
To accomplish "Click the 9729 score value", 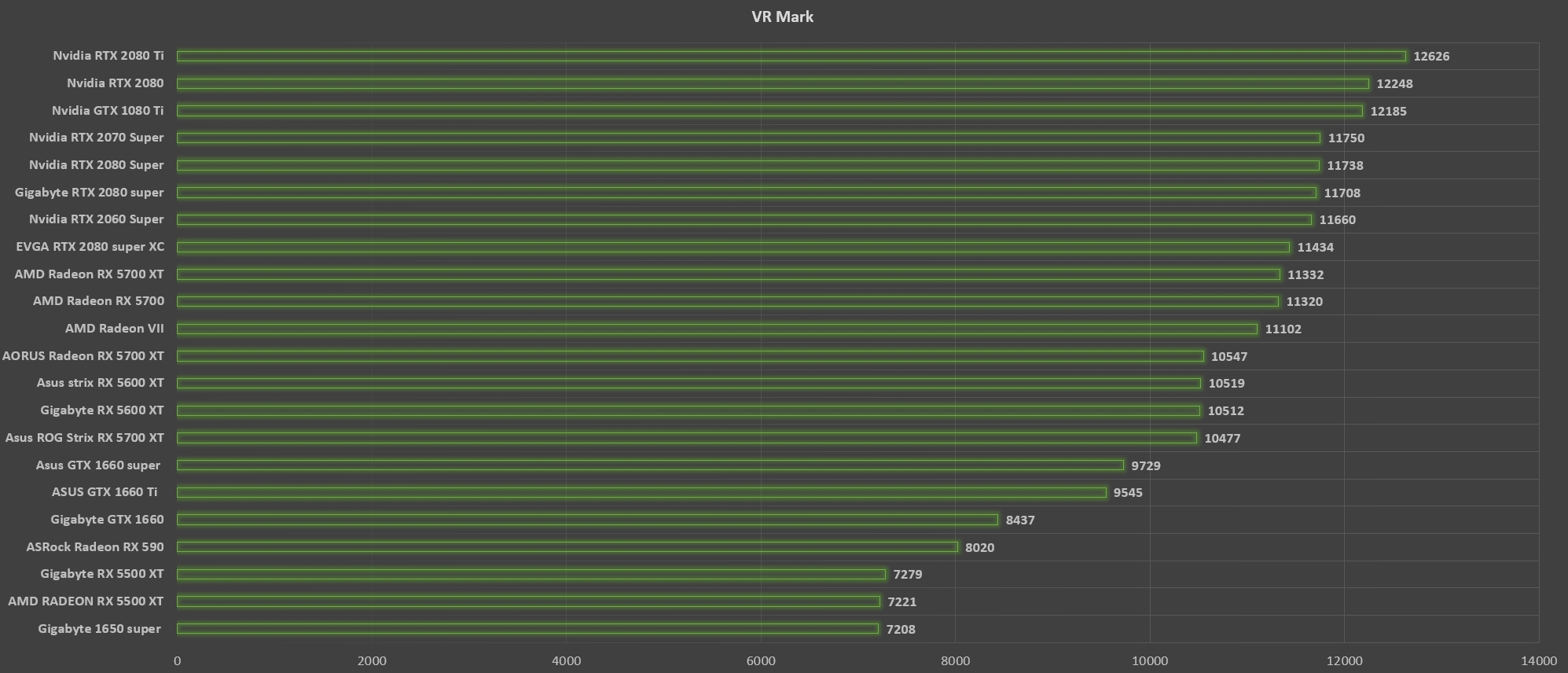I will [1146, 466].
